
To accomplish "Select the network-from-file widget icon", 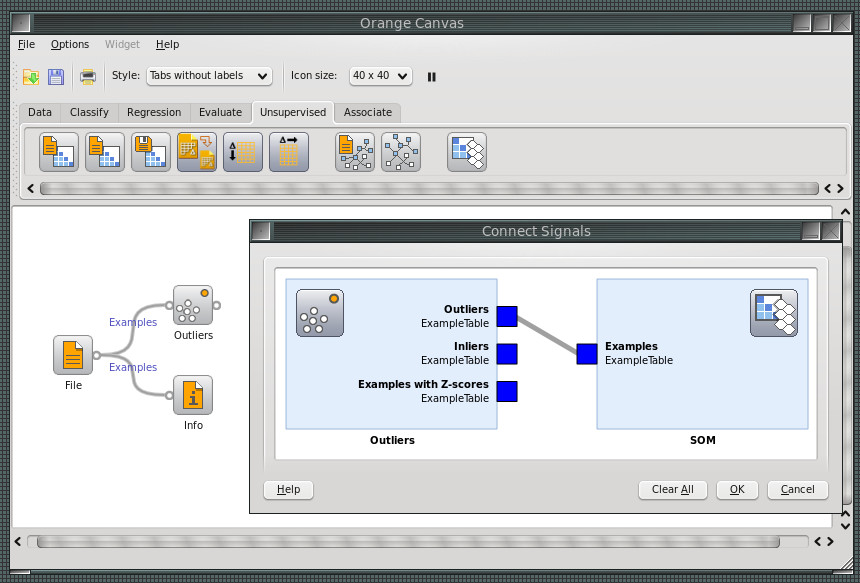I will pos(355,152).
